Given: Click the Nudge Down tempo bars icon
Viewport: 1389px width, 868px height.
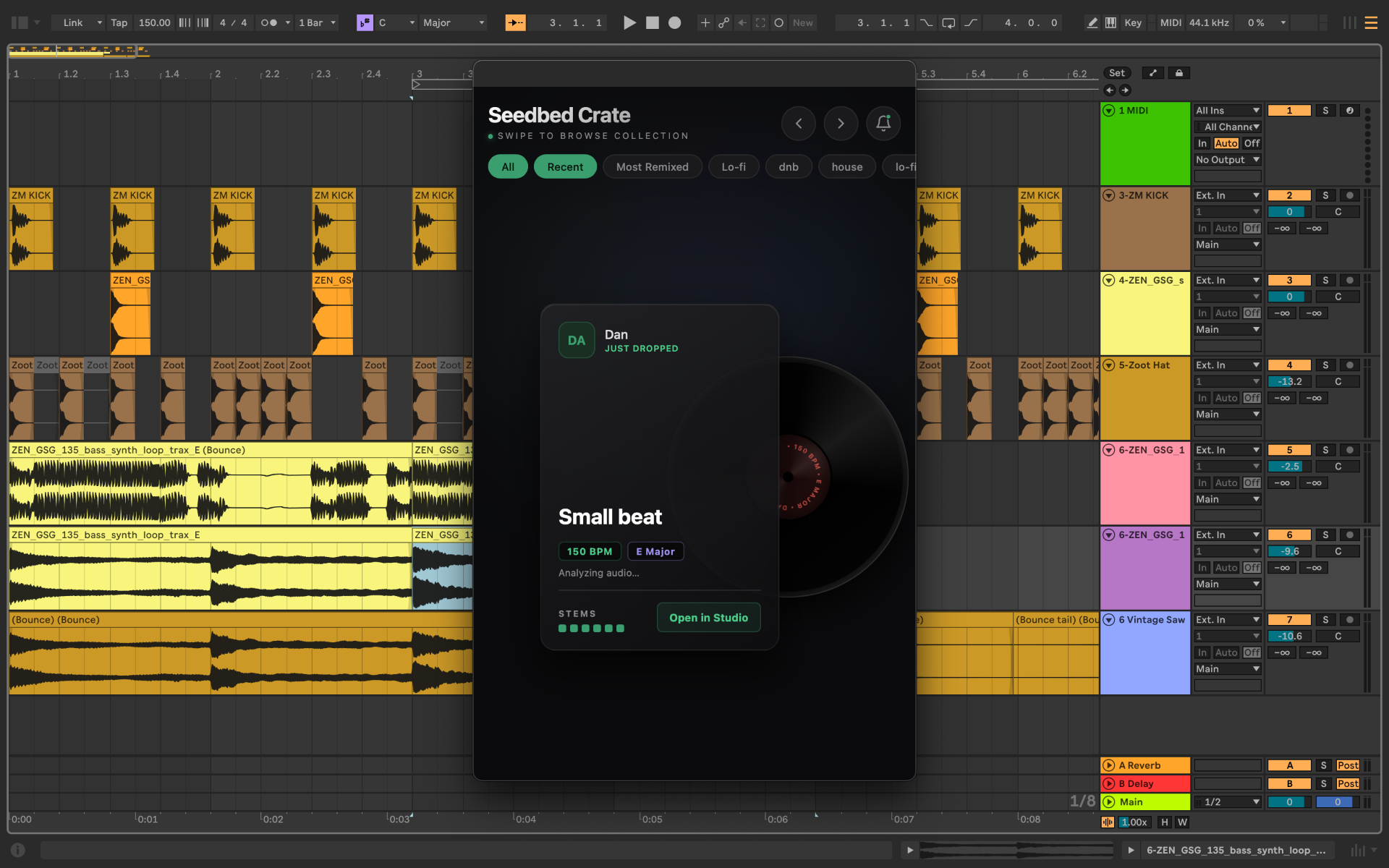Looking at the screenshot, I should point(184,22).
